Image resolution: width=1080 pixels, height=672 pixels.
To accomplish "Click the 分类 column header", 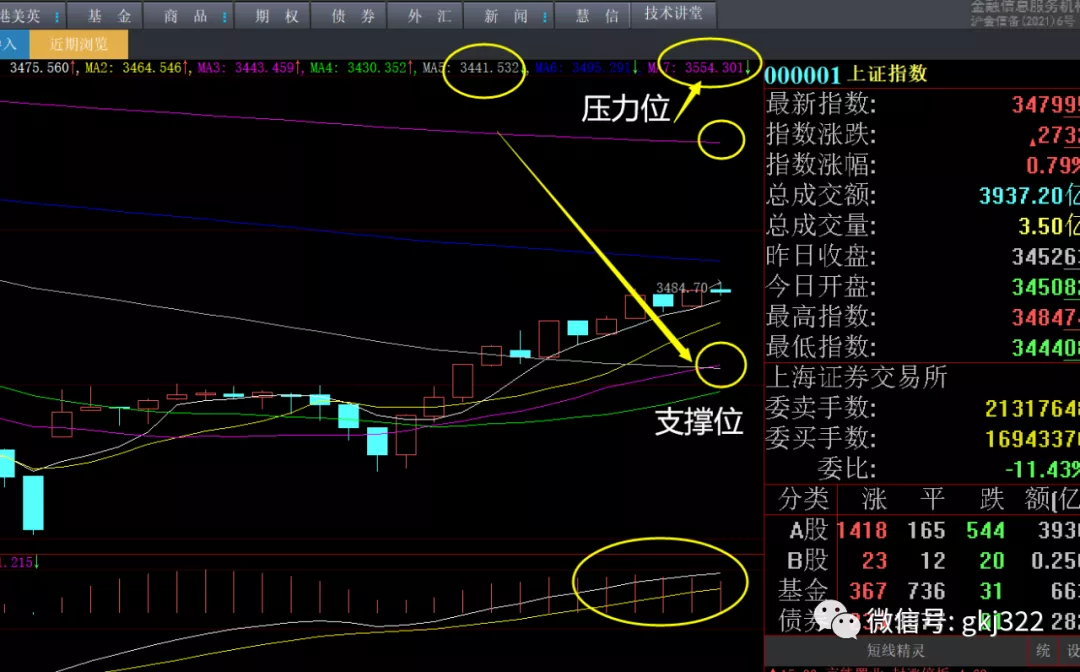I will click(x=802, y=498).
